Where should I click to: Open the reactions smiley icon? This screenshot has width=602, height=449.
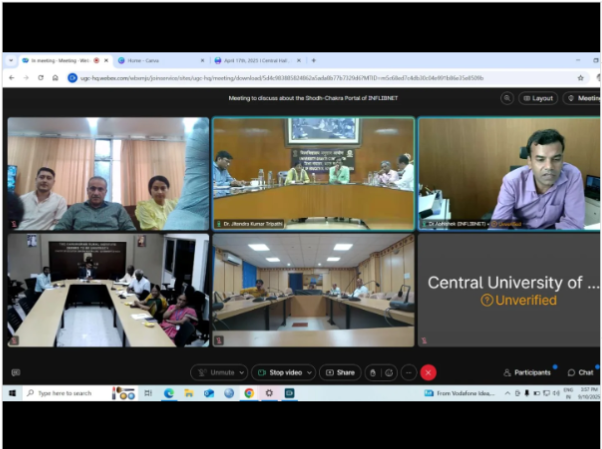(x=389, y=372)
